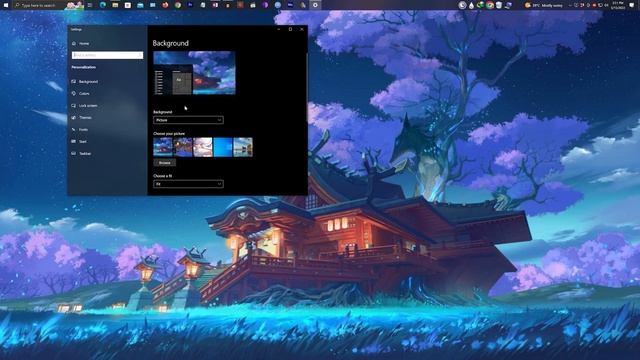
Task: Open the notification center icon
Action: tap(632, 5)
